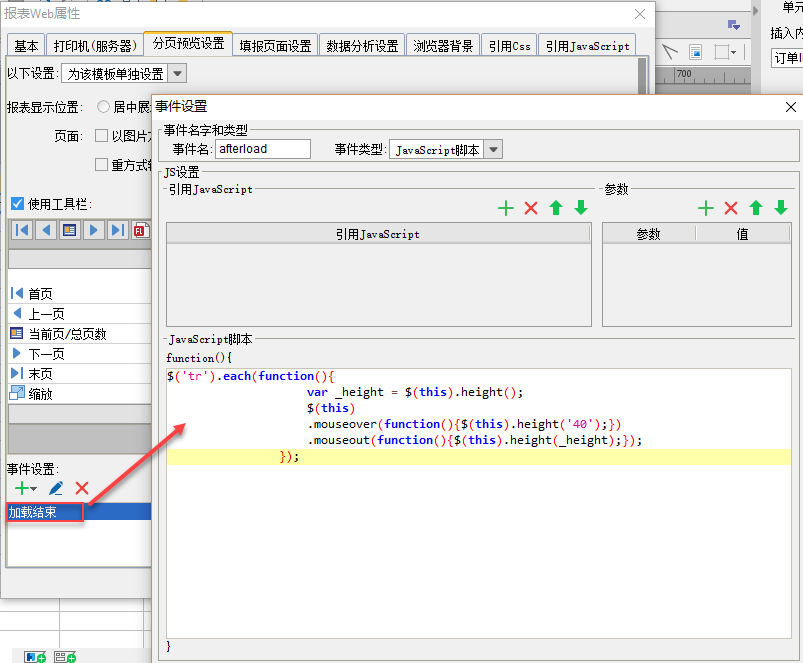Click the first page toolbar icon
This screenshot has width=803, height=663.
[22, 230]
